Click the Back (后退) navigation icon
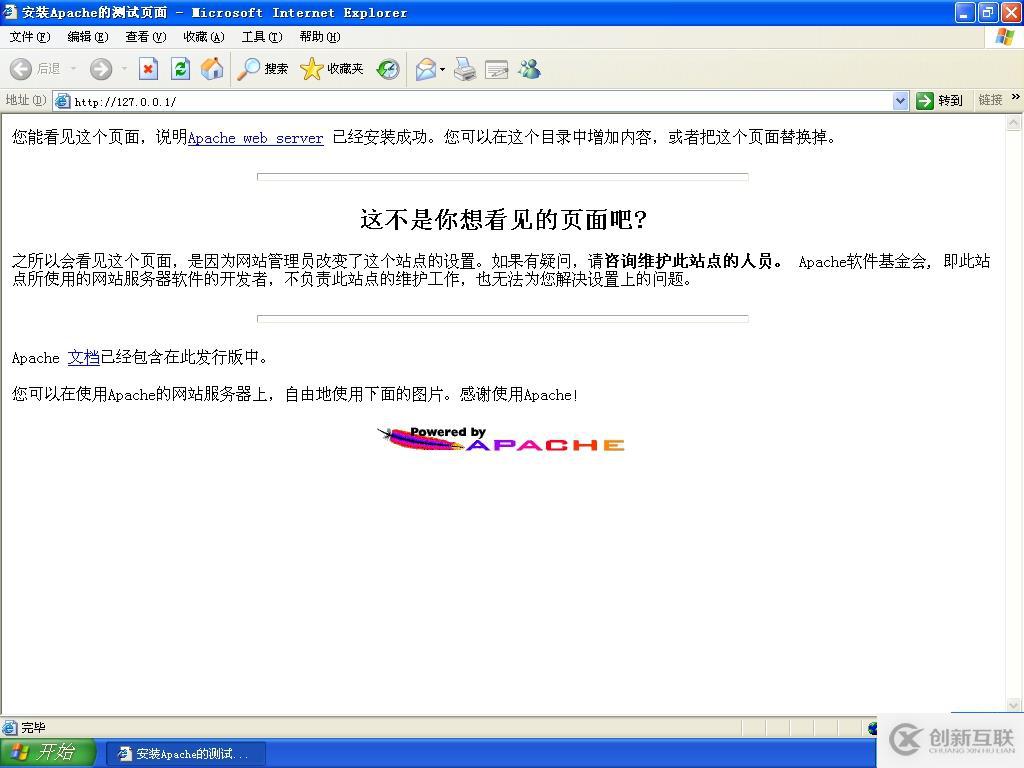This screenshot has height=768, width=1024. pyautogui.click(x=22, y=69)
